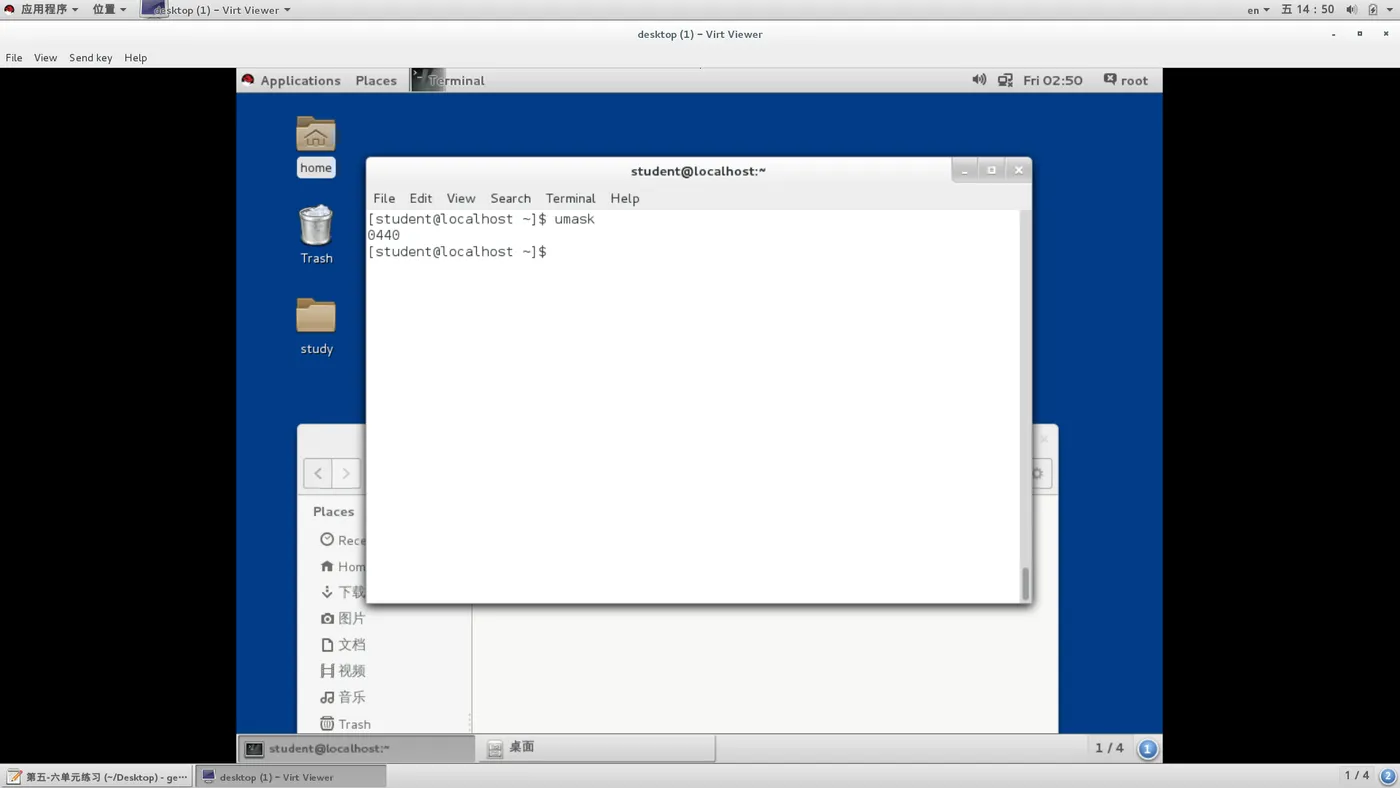Click the terminal vertical scrollbar handle
Image resolution: width=1400 pixels, height=788 pixels.
pos(1025,584)
